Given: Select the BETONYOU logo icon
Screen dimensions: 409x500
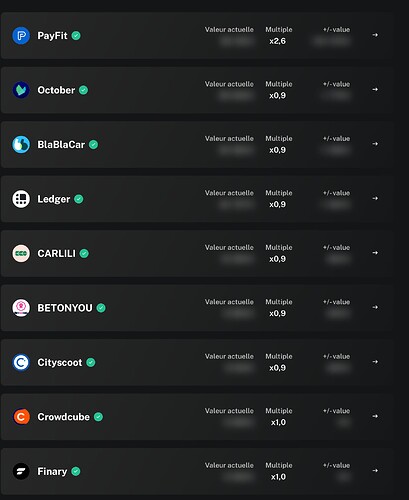Looking at the screenshot, I should pos(21,308).
